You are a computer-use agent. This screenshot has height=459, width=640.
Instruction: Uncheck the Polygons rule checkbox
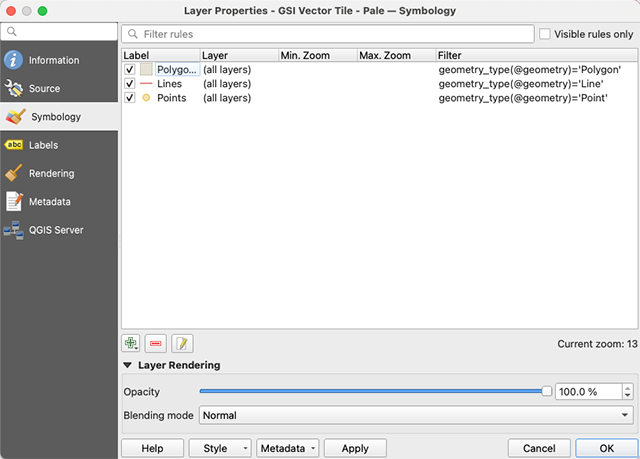pos(129,69)
